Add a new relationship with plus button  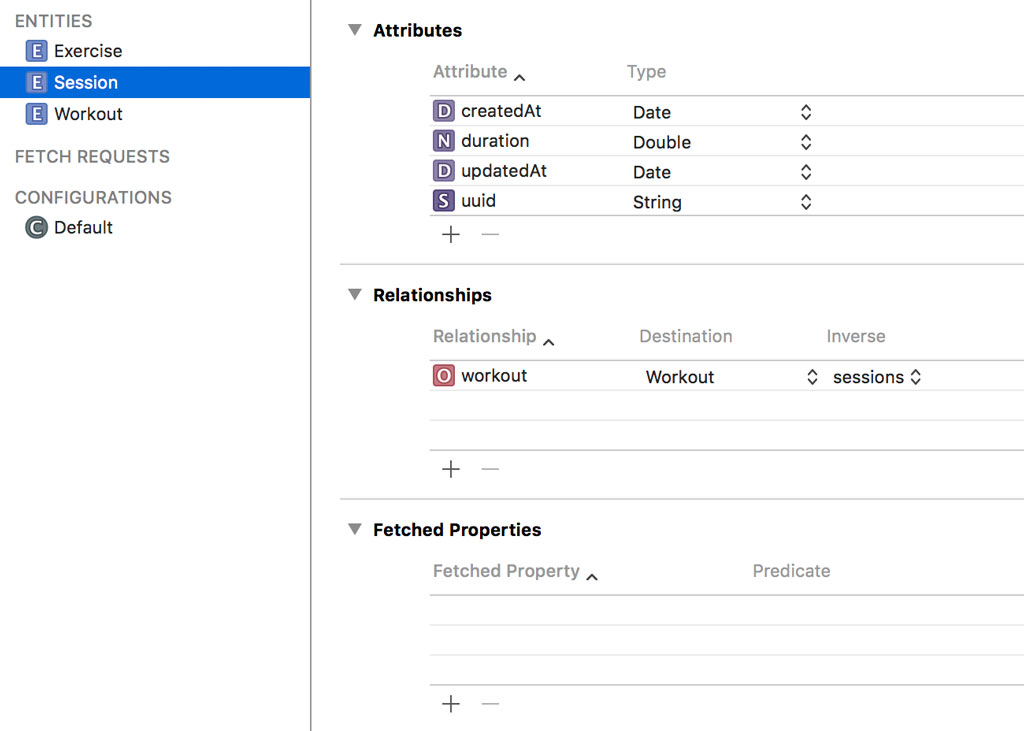[x=451, y=469]
